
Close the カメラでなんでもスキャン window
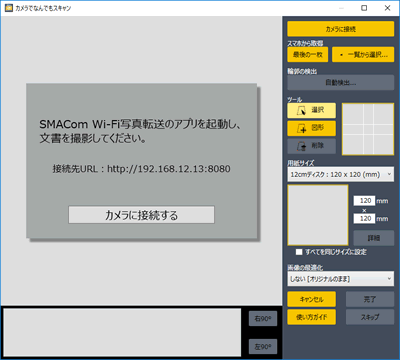[387, 8]
